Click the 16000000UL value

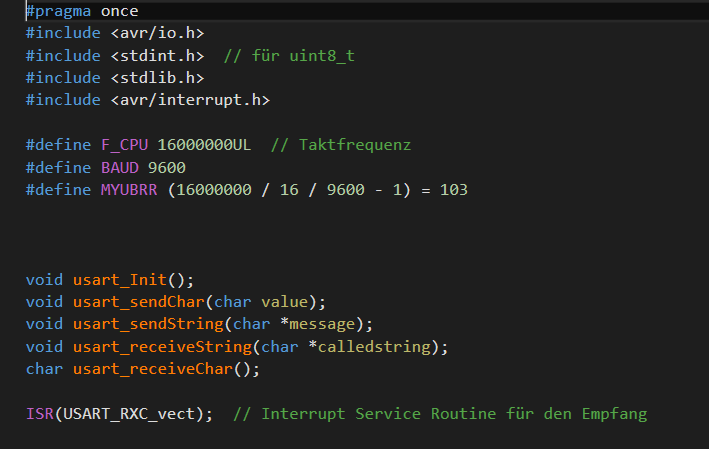click(204, 145)
